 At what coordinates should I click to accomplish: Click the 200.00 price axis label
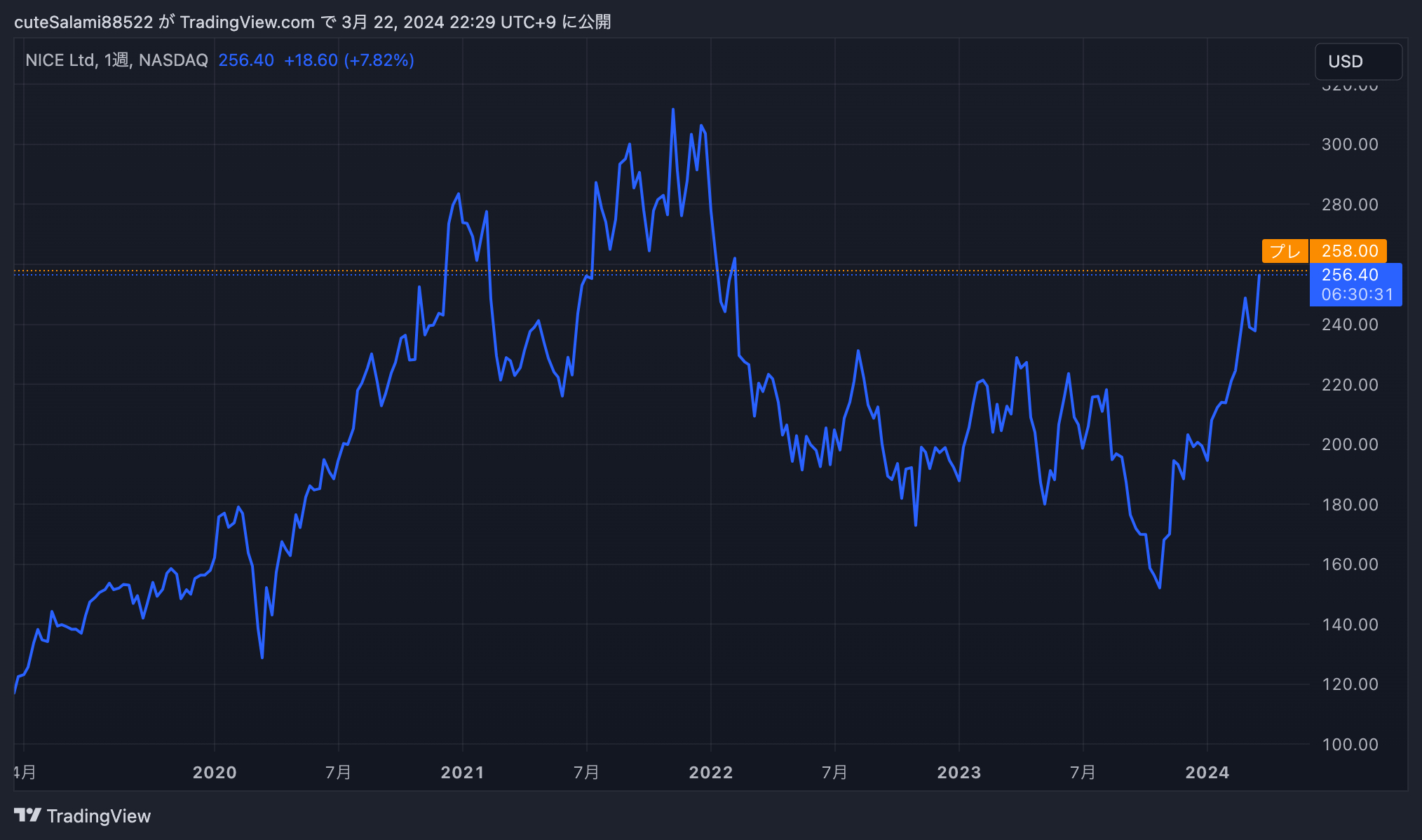pos(1349,445)
